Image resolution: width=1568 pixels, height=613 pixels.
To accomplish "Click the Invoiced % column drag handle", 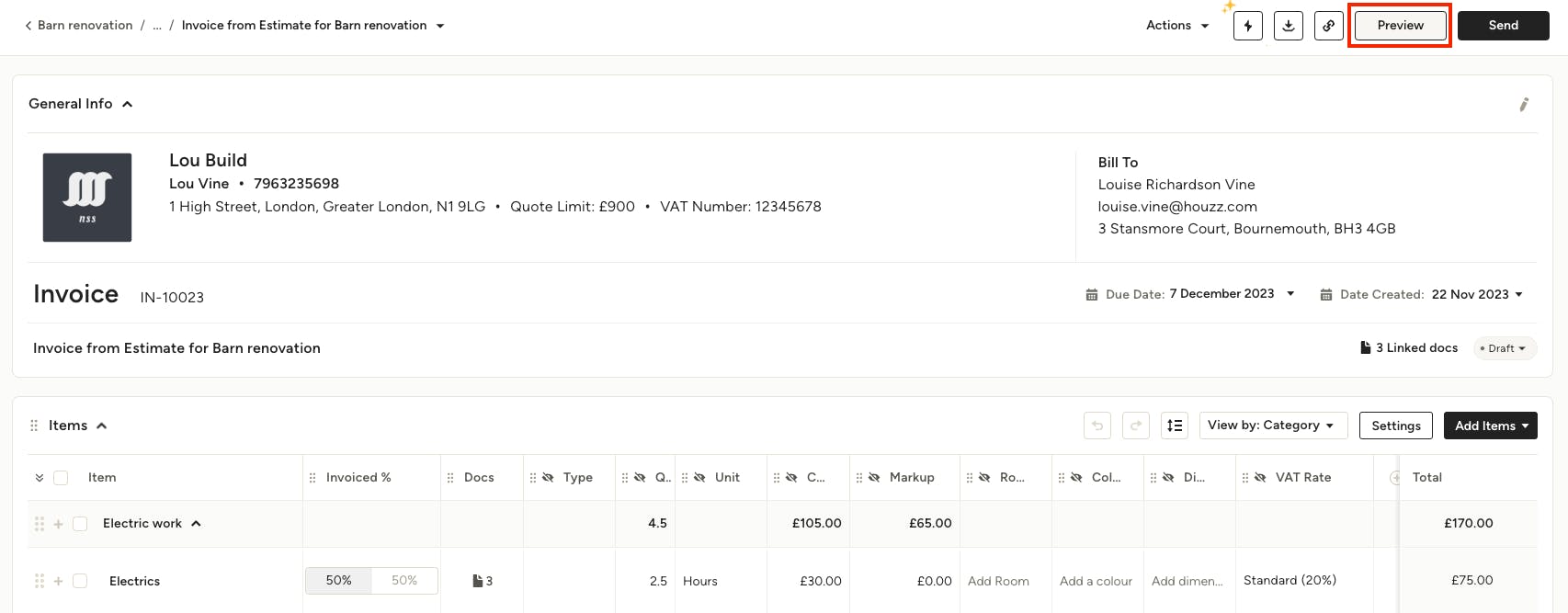I will (x=312, y=478).
